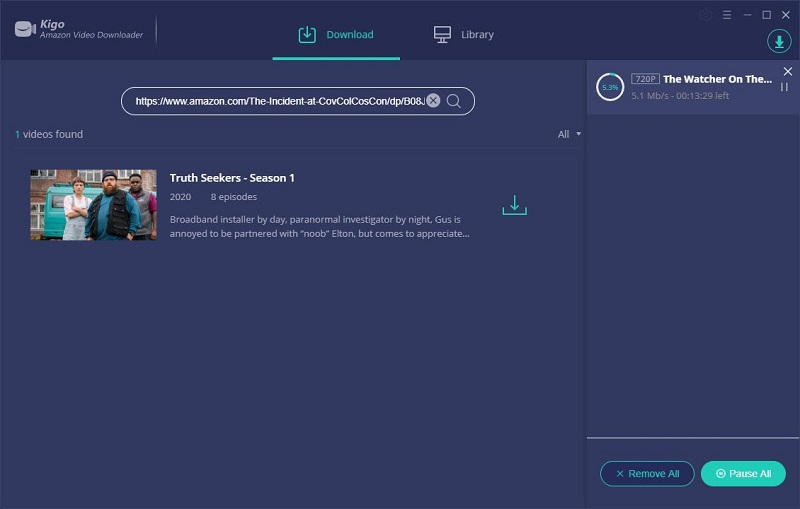Select The Watcher On The... item title
Viewport: 800px width, 509px height.
click(x=717, y=79)
